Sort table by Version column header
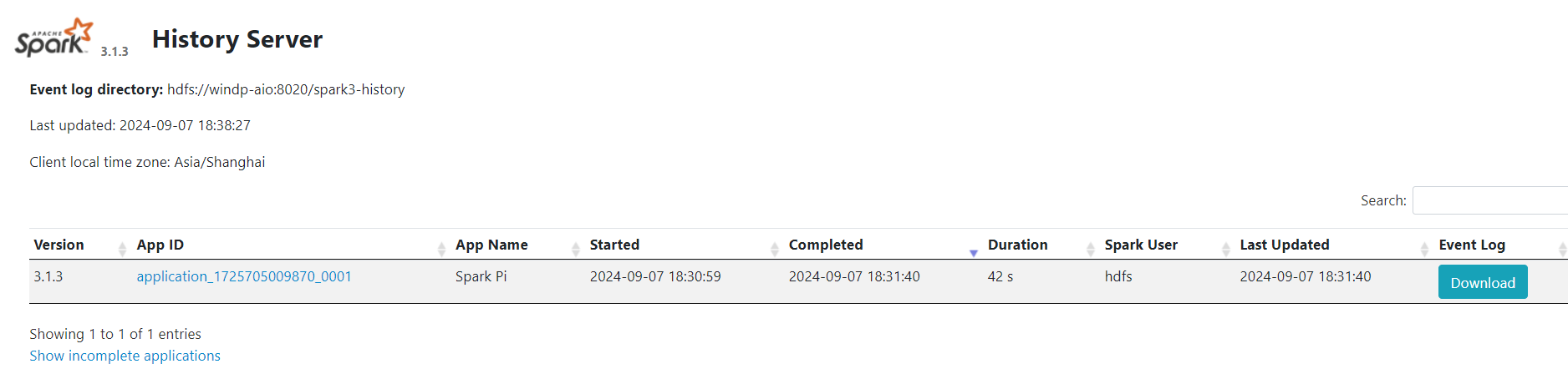This screenshot has height=374, width=1568. click(59, 245)
